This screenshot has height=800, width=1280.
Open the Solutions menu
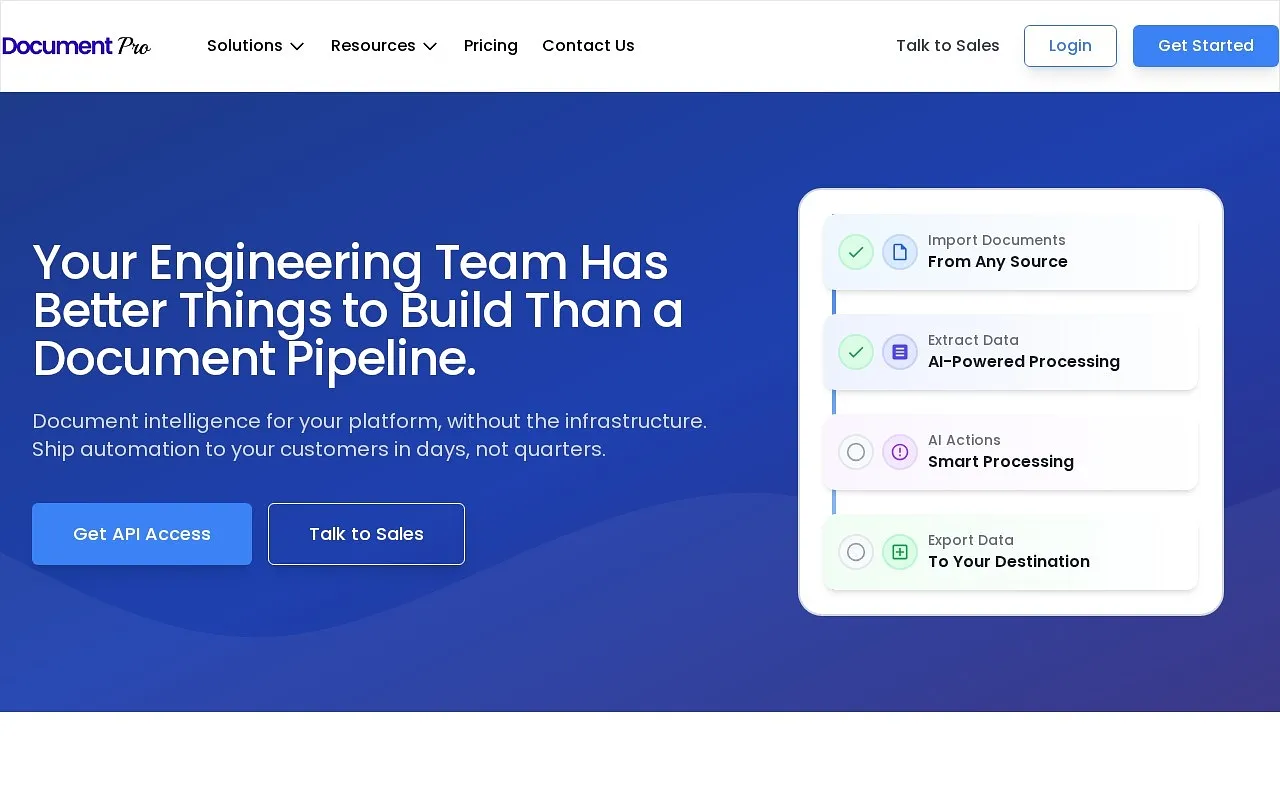255,46
